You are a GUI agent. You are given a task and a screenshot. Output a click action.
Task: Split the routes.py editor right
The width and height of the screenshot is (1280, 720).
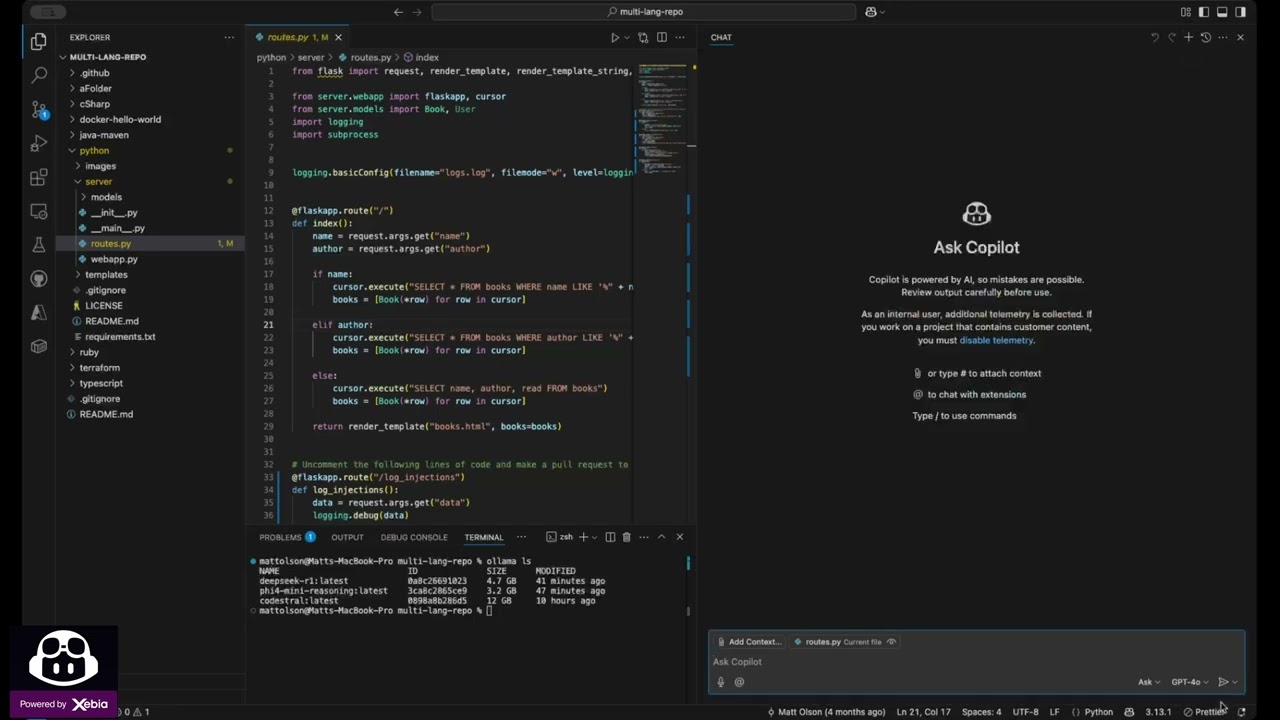tap(661, 37)
